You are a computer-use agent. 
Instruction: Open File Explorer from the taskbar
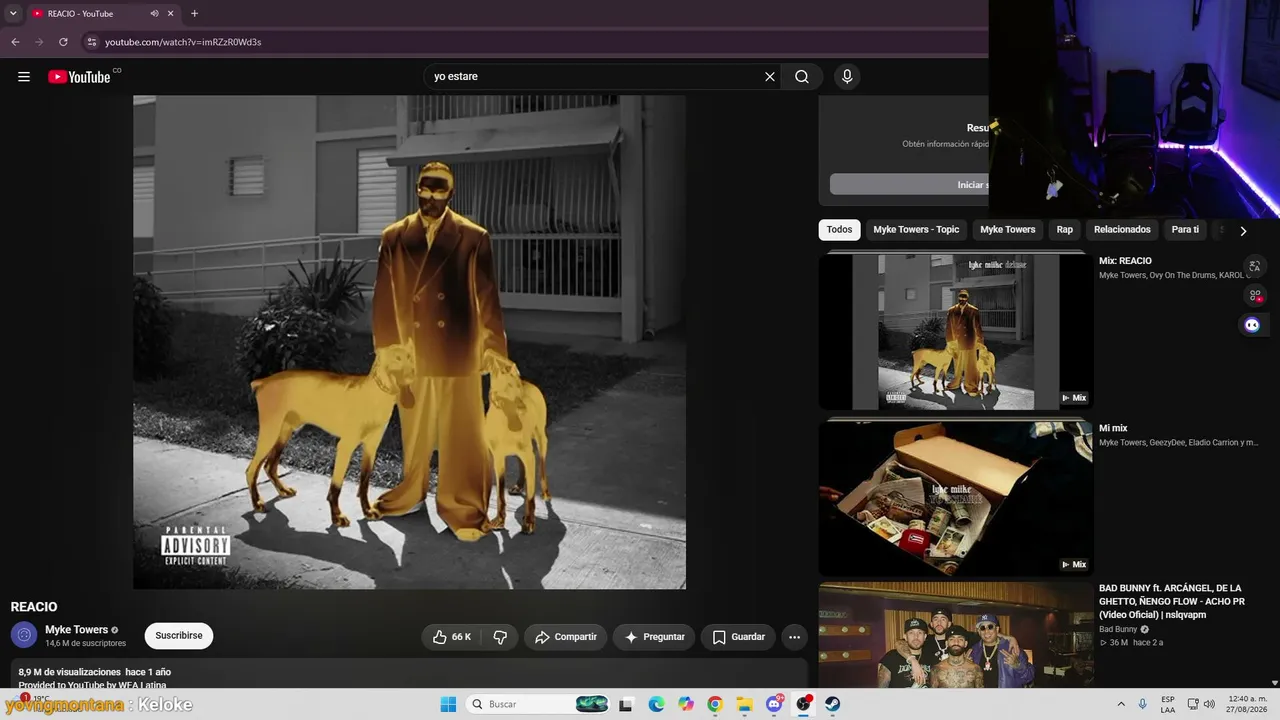point(745,704)
